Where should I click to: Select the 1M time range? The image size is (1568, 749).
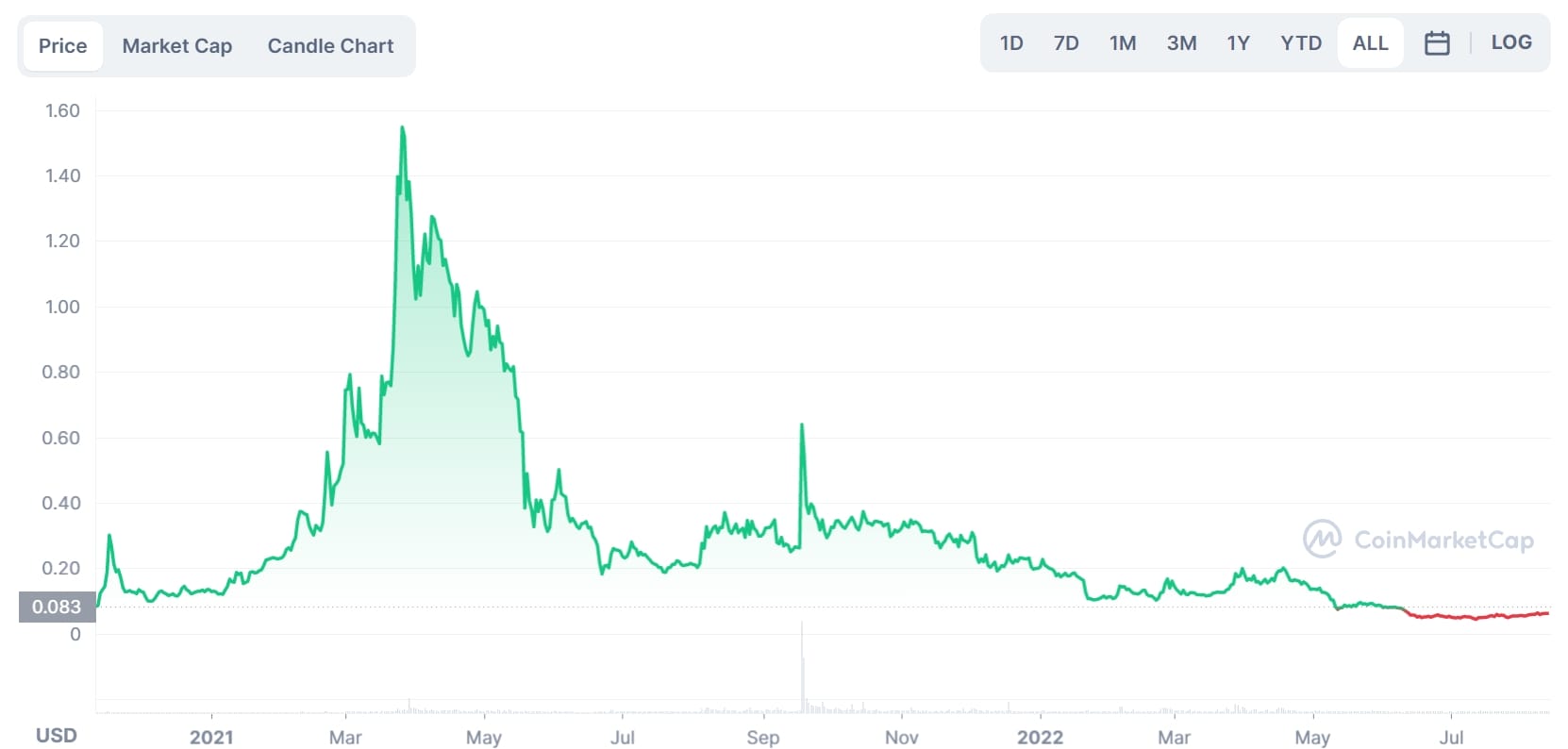click(1123, 43)
